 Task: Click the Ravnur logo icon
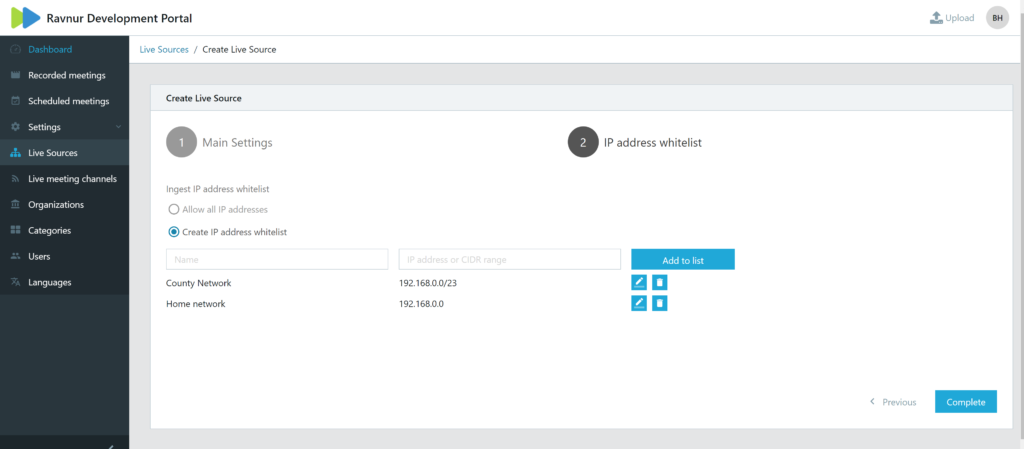(25, 18)
